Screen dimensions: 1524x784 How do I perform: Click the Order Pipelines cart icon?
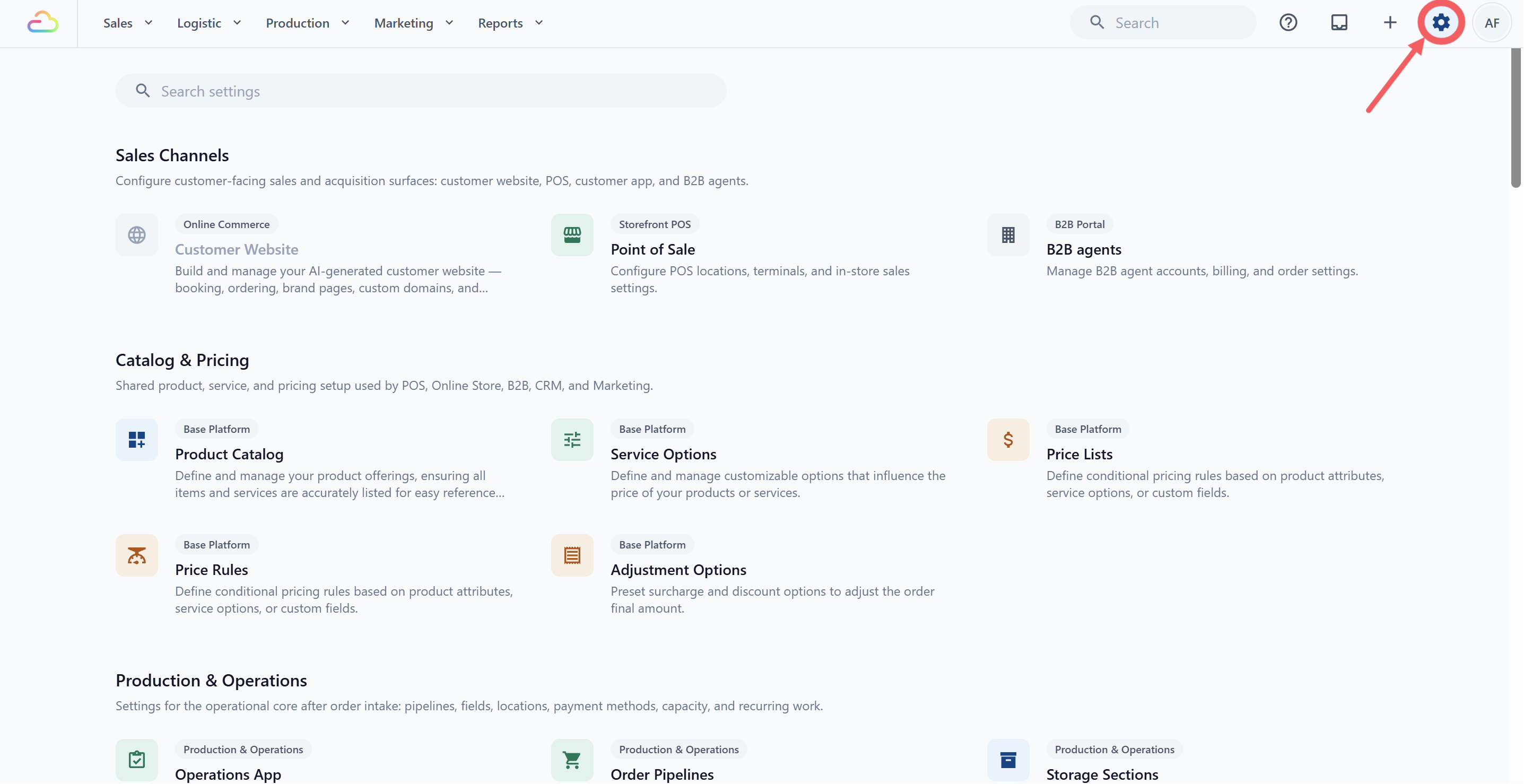[x=572, y=760]
